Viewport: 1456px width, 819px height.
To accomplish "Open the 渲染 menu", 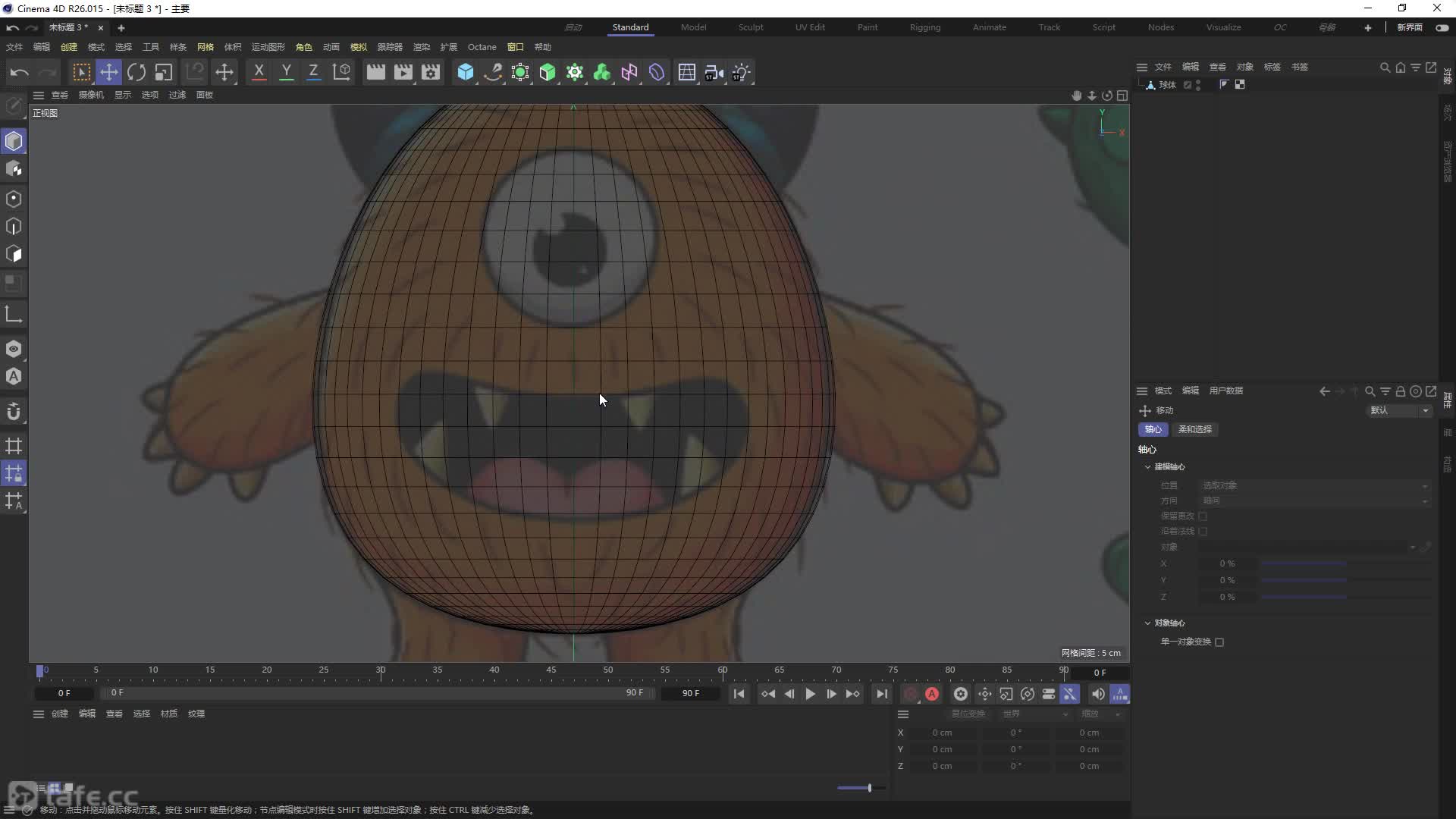I will [x=421, y=47].
